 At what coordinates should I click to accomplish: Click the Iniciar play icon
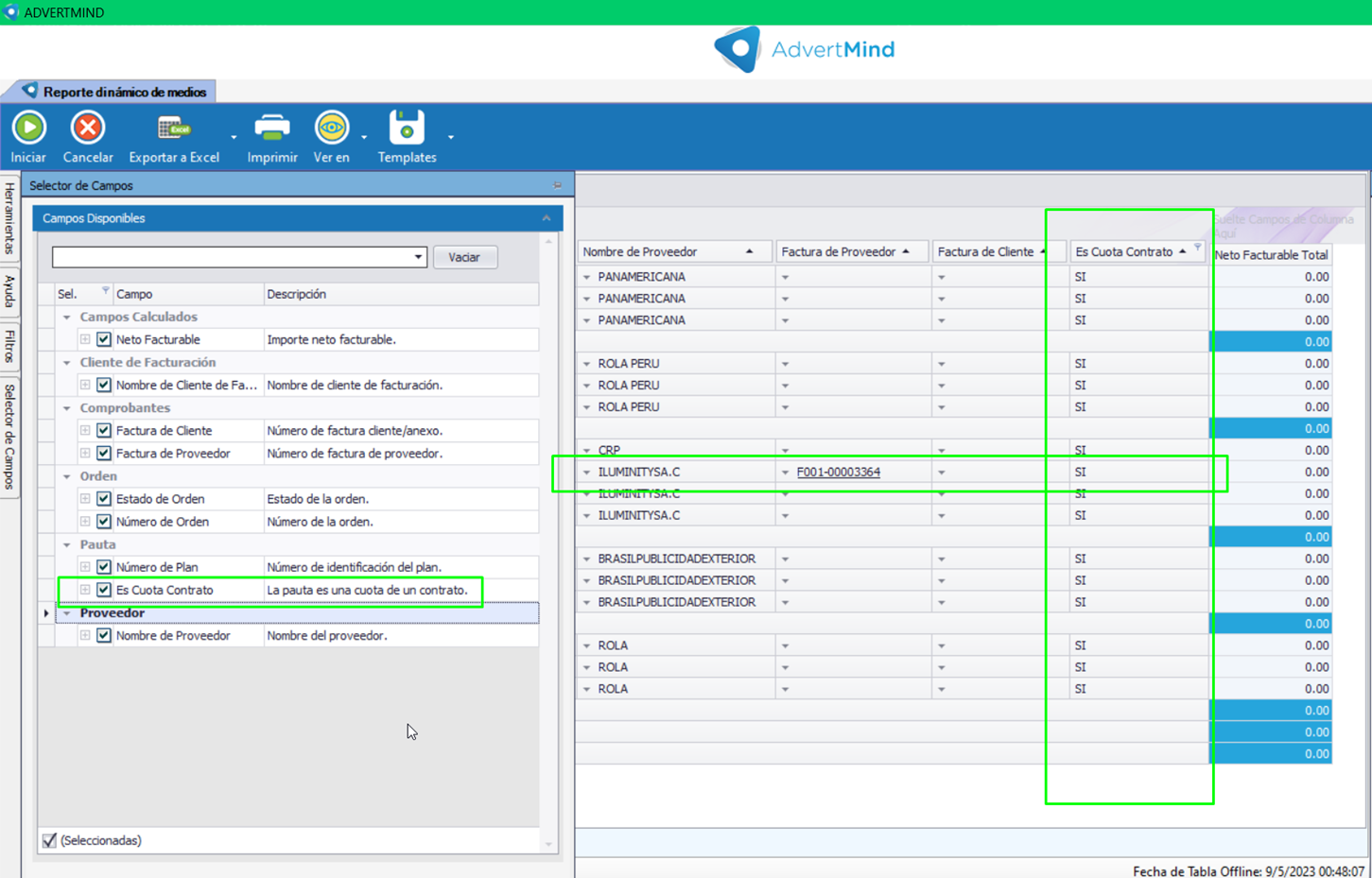[29, 128]
